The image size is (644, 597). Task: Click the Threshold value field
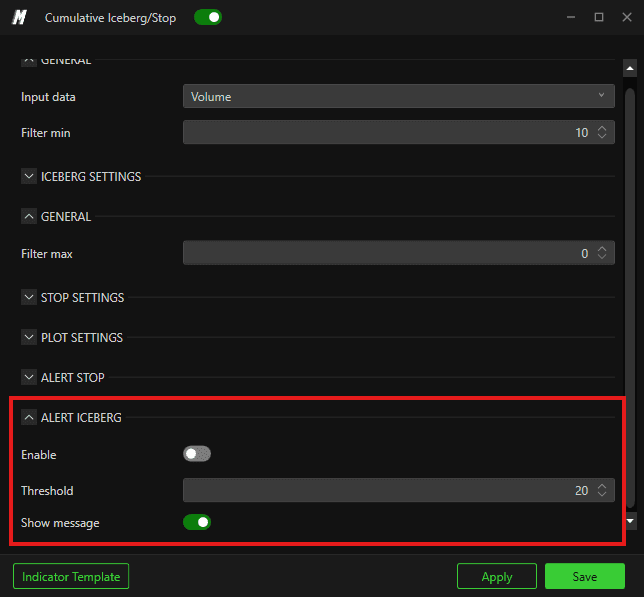(398, 490)
